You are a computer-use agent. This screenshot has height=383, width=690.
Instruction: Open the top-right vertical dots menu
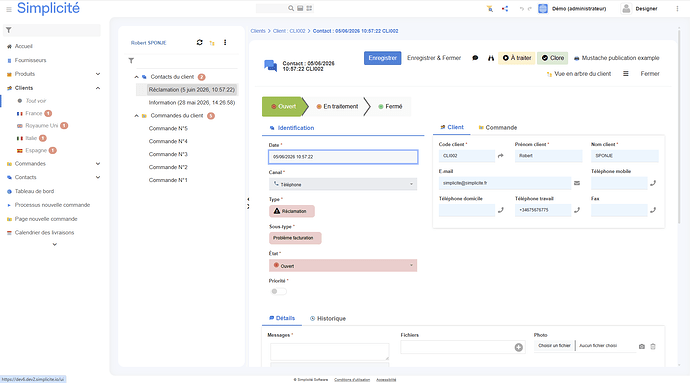click(x=677, y=8)
